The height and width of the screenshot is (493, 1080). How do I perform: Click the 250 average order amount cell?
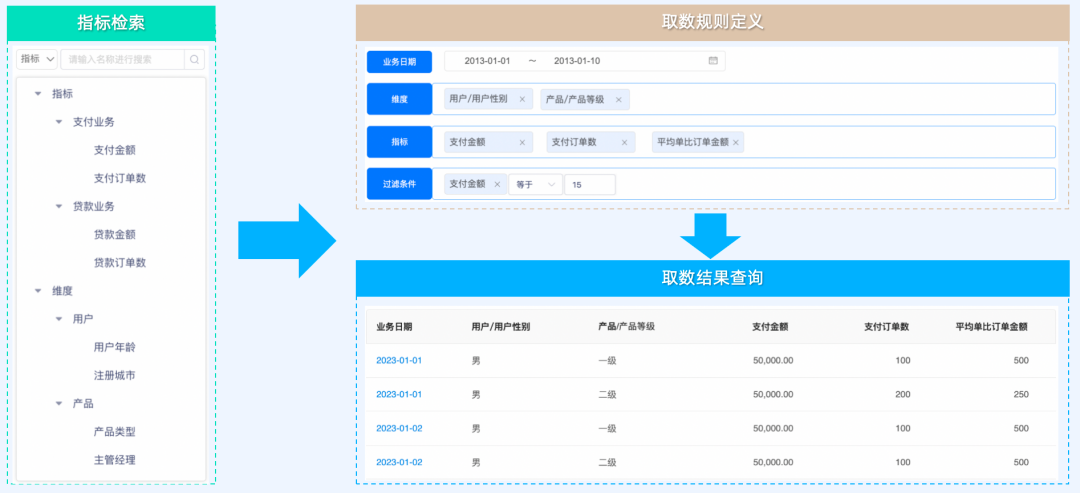click(x=1021, y=395)
